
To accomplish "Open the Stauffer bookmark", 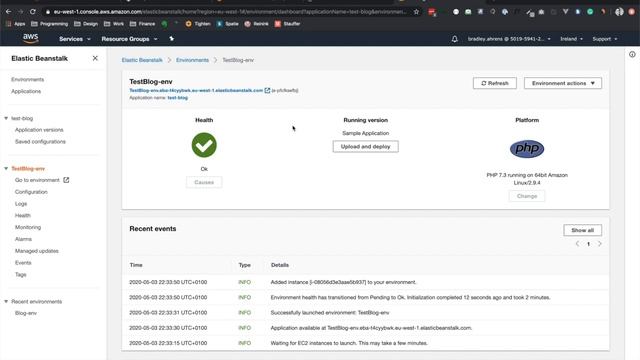I will pos(287,24).
